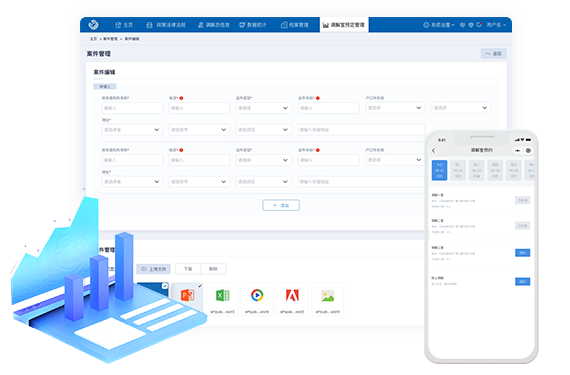The height and width of the screenshot is (375, 570).
Task: Tap the blue 预约 button for 调解三室
Action: (x=522, y=253)
